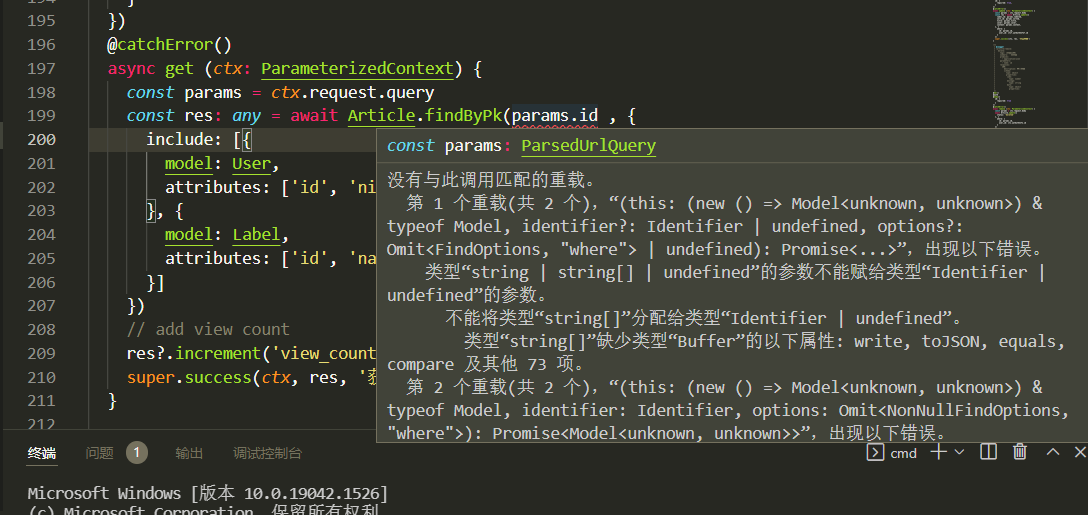Click the '// add view count' comment
The height and width of the screenshot is (515, 1088).
coord(208,329)
